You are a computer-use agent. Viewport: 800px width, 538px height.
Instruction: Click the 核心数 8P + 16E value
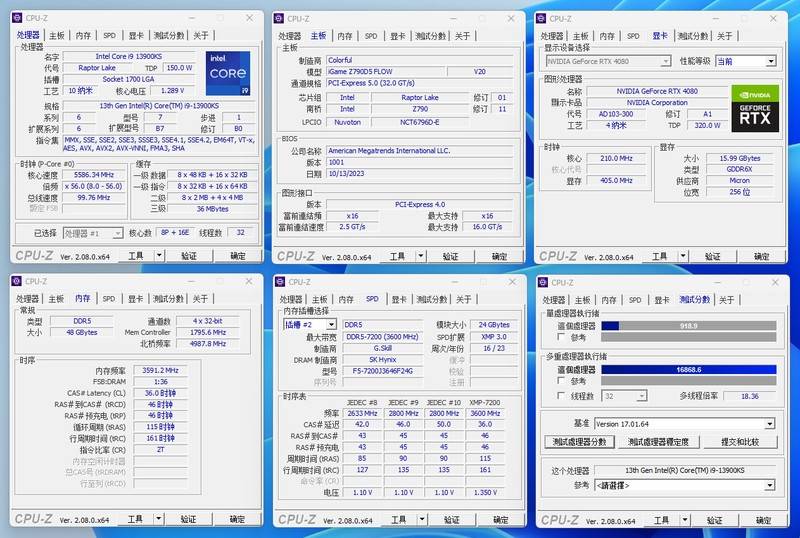(x=175, y=232)
